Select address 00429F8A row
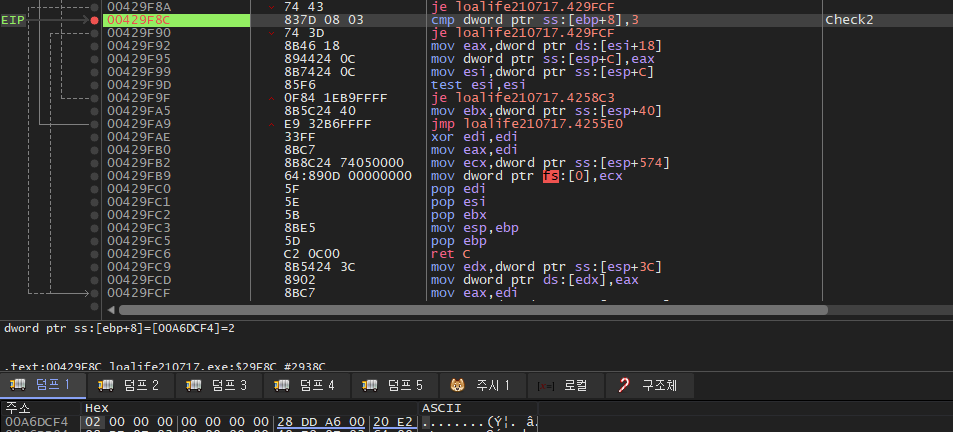Viewport: 953px width, 432px height. tap(139, 7)
